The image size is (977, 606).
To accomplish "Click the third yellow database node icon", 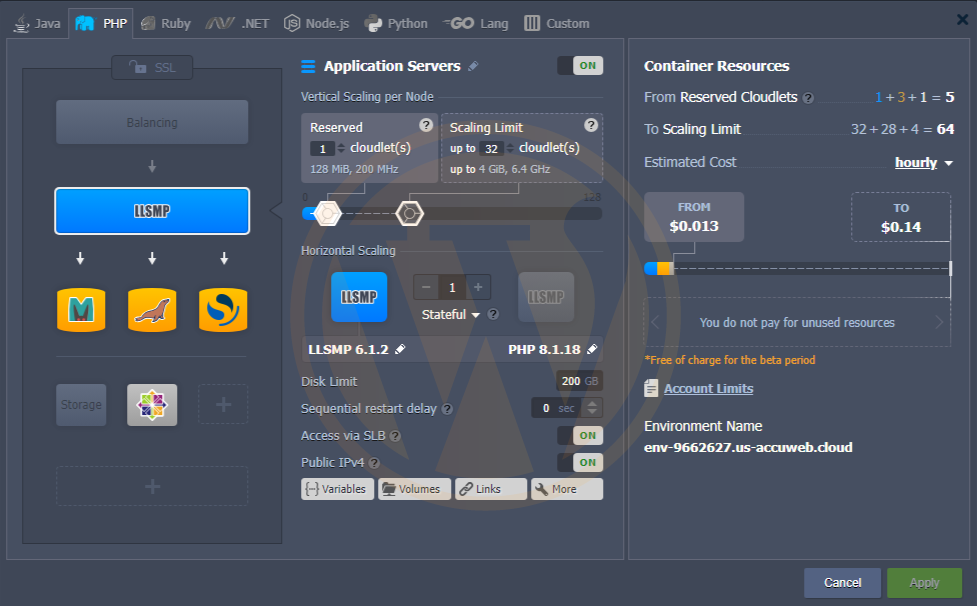I will (x=223, y=310).
